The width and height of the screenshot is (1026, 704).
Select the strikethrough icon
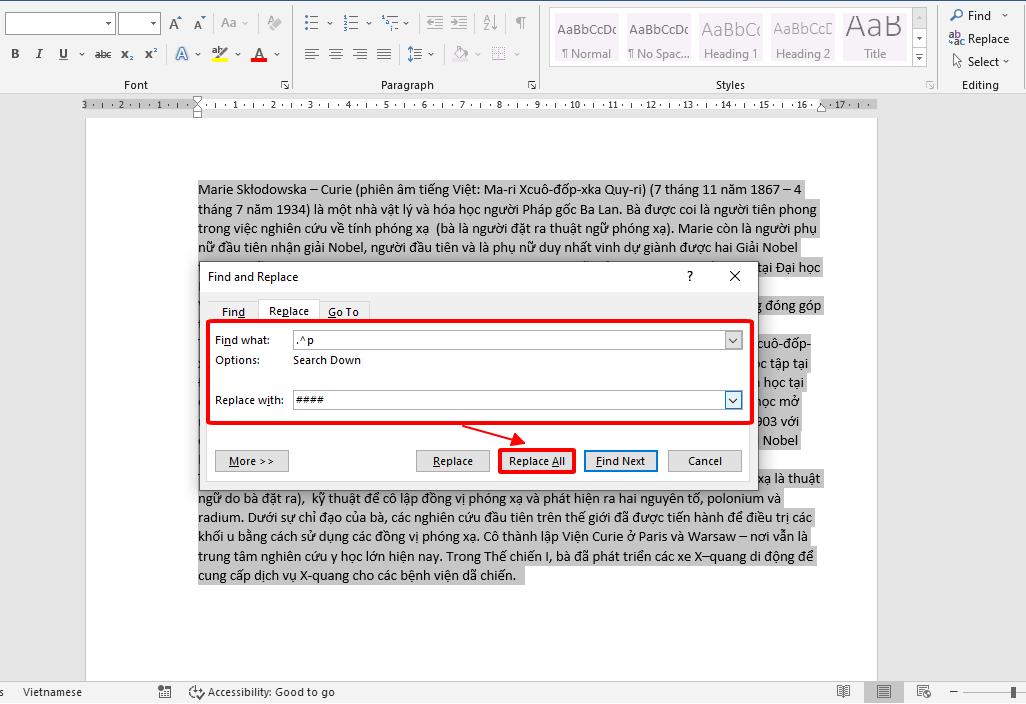[102, 53]
